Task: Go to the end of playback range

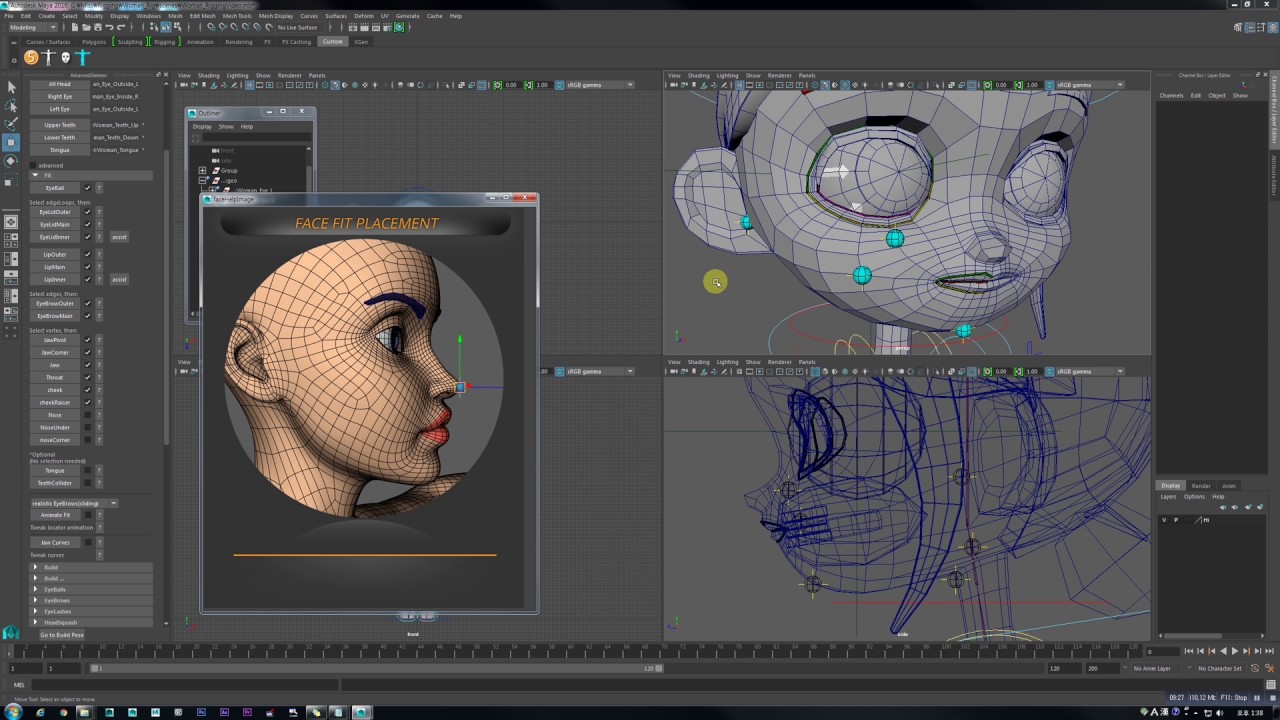Action: coord(1267,651)
